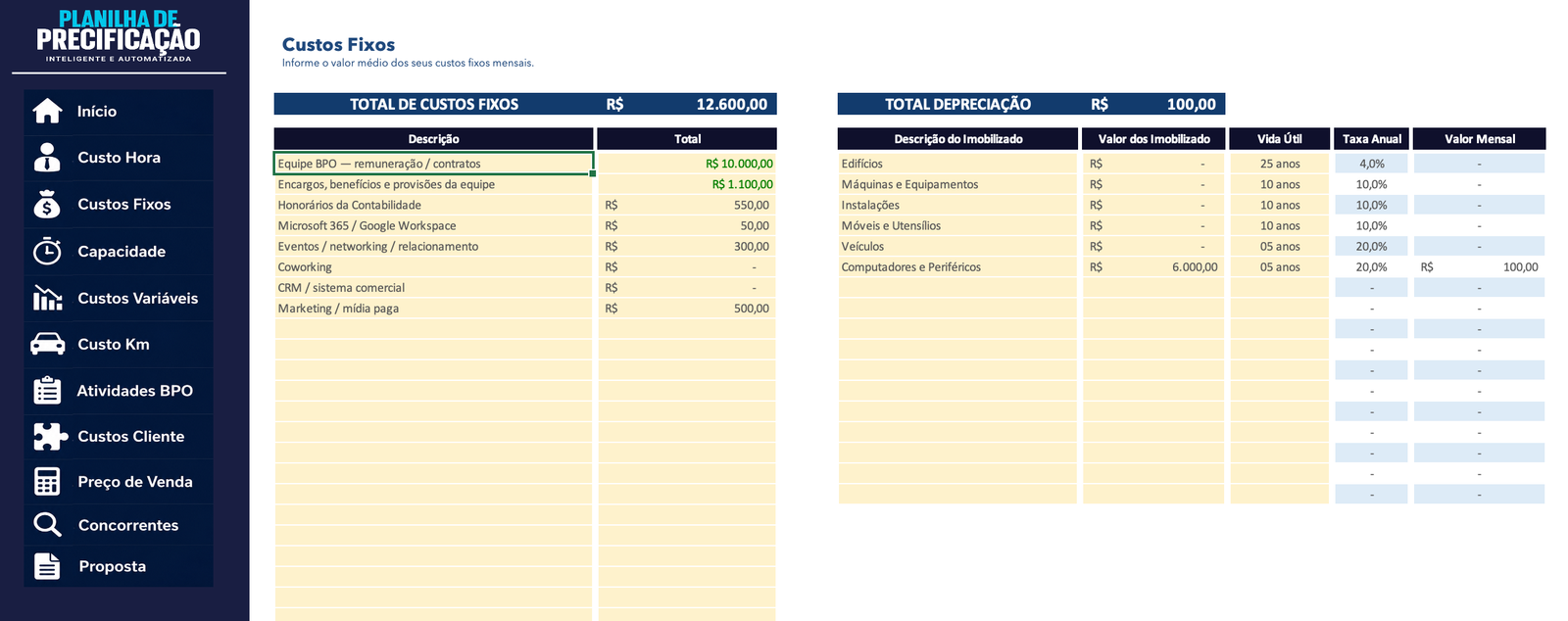This screenshot has width=1568, height=621.
Task: Click the 550,00 accounting fee value
Action: [687, 205]
